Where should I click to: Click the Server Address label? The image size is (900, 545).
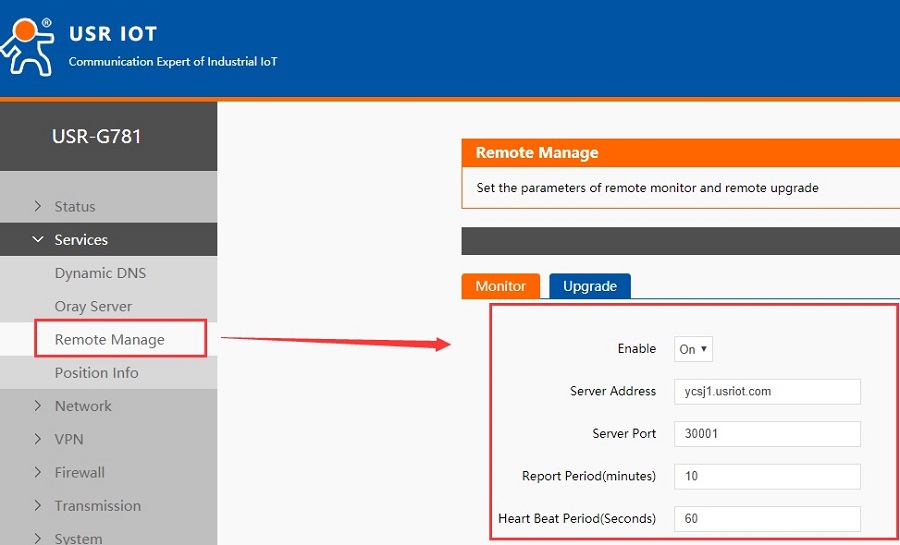[613, 391]
